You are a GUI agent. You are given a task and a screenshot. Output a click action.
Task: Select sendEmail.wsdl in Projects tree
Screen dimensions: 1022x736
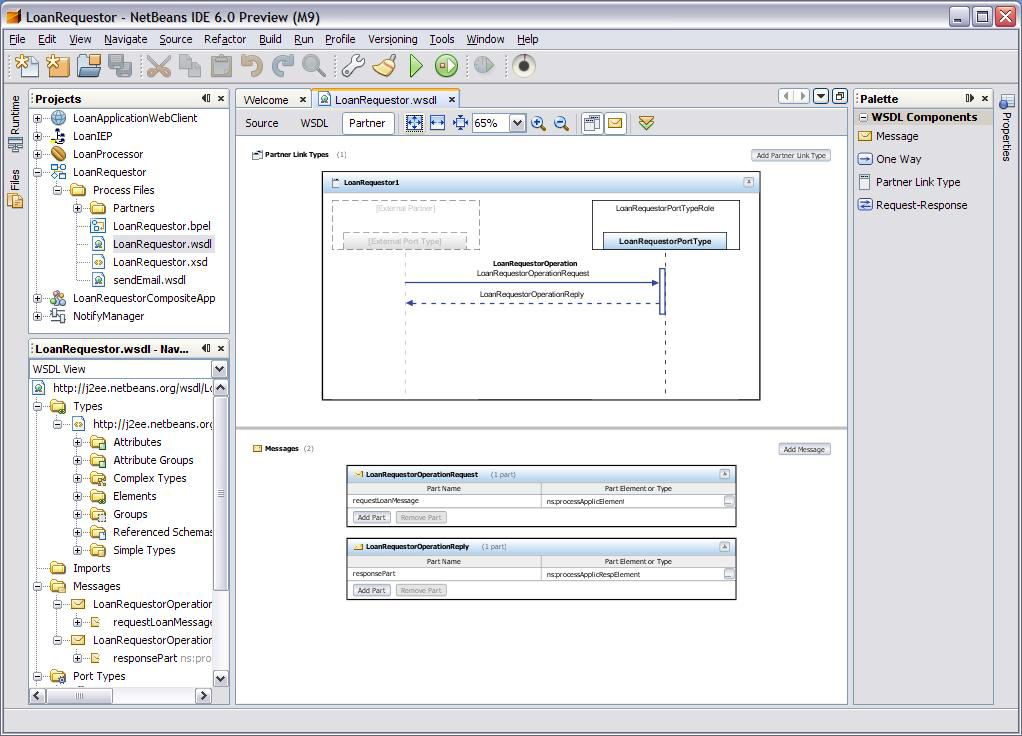149,280
